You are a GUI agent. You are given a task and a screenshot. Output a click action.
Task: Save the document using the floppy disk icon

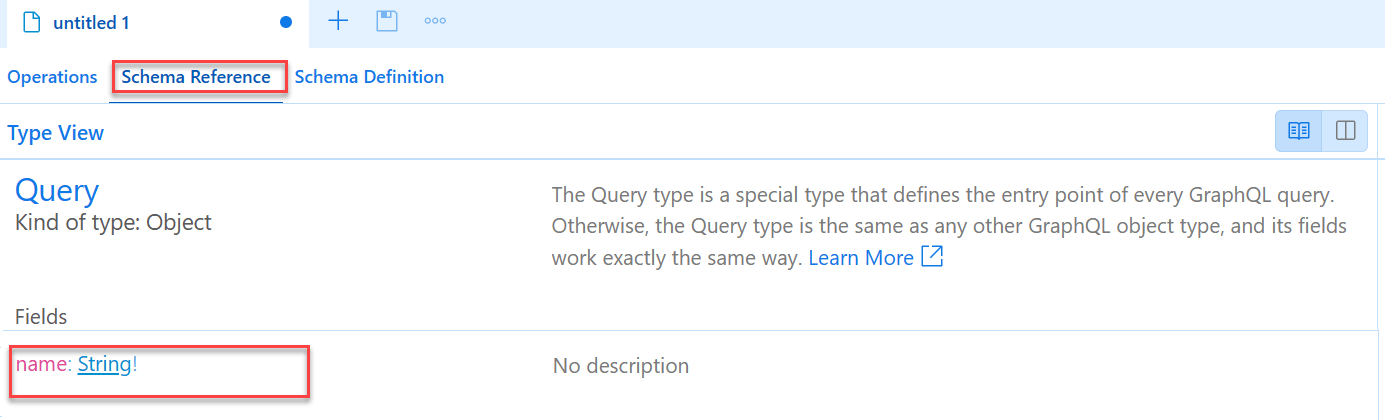[x=387, y=21]
